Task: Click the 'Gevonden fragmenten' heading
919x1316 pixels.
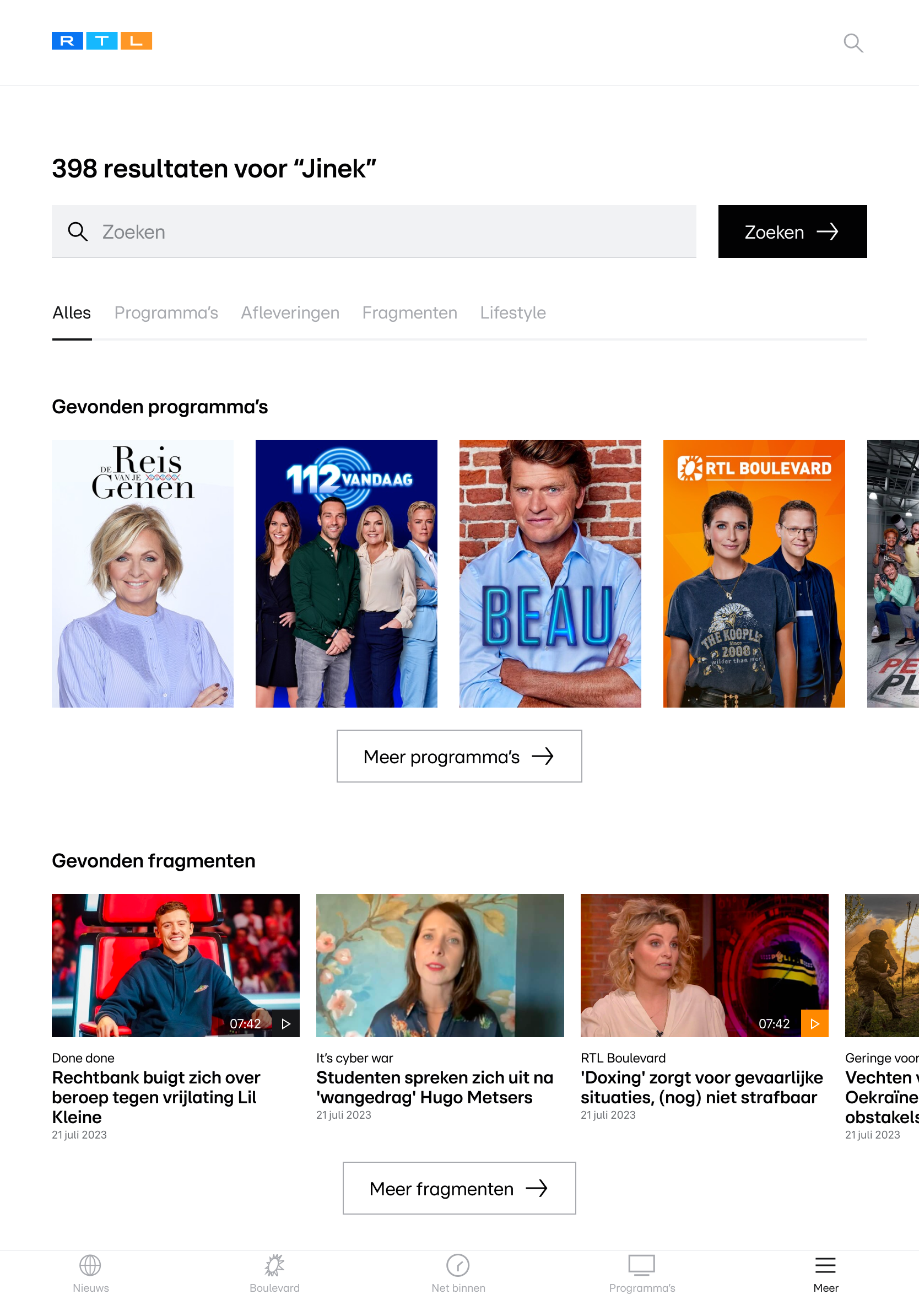Action: pyautogui.click(x=154, y=861)
